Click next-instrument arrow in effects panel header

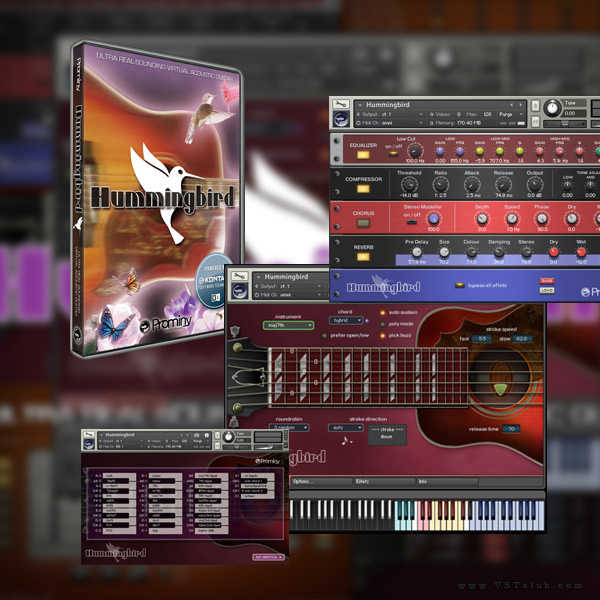click(x=521, y=105)
